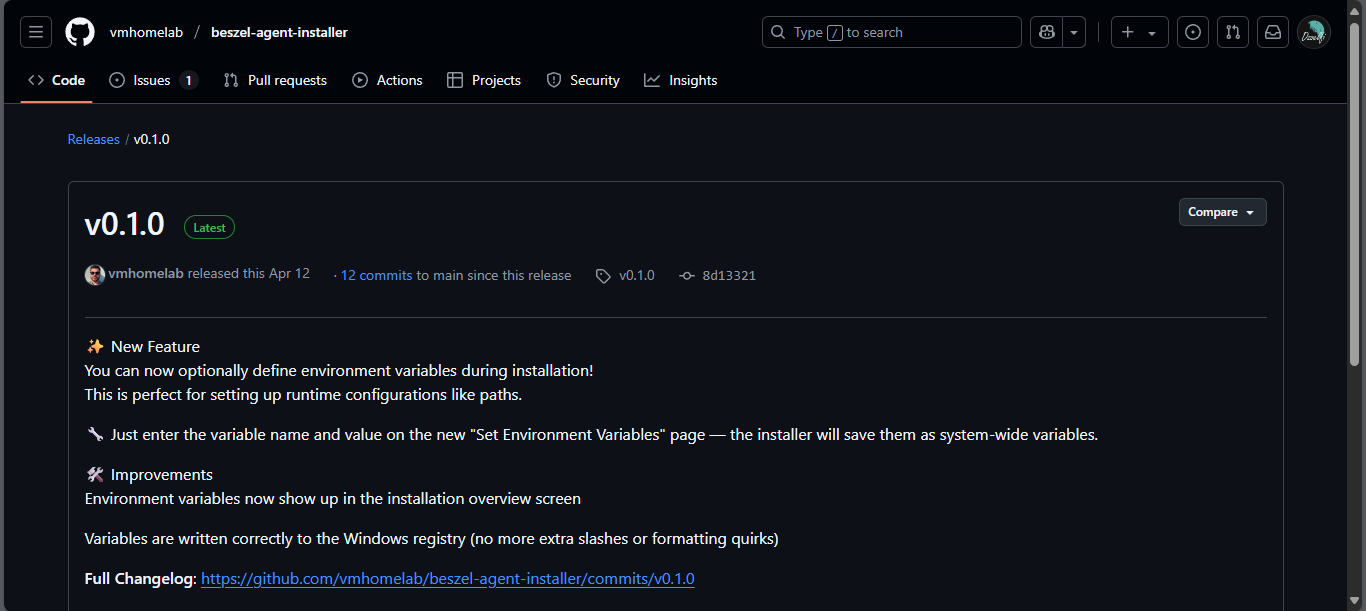Image resolution: width=1366 pixels, height=611 pixels.
Task: Click the user profile avatar
Action: coord(1313,32)
